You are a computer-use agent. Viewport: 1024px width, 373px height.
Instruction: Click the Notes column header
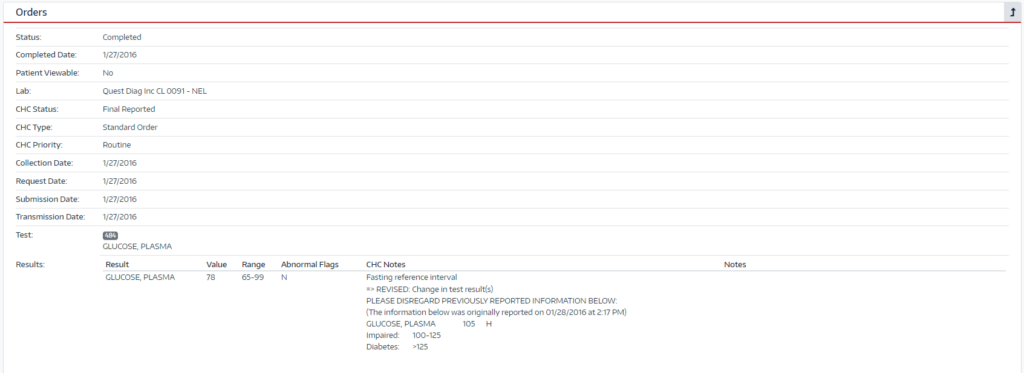[735, 265]
